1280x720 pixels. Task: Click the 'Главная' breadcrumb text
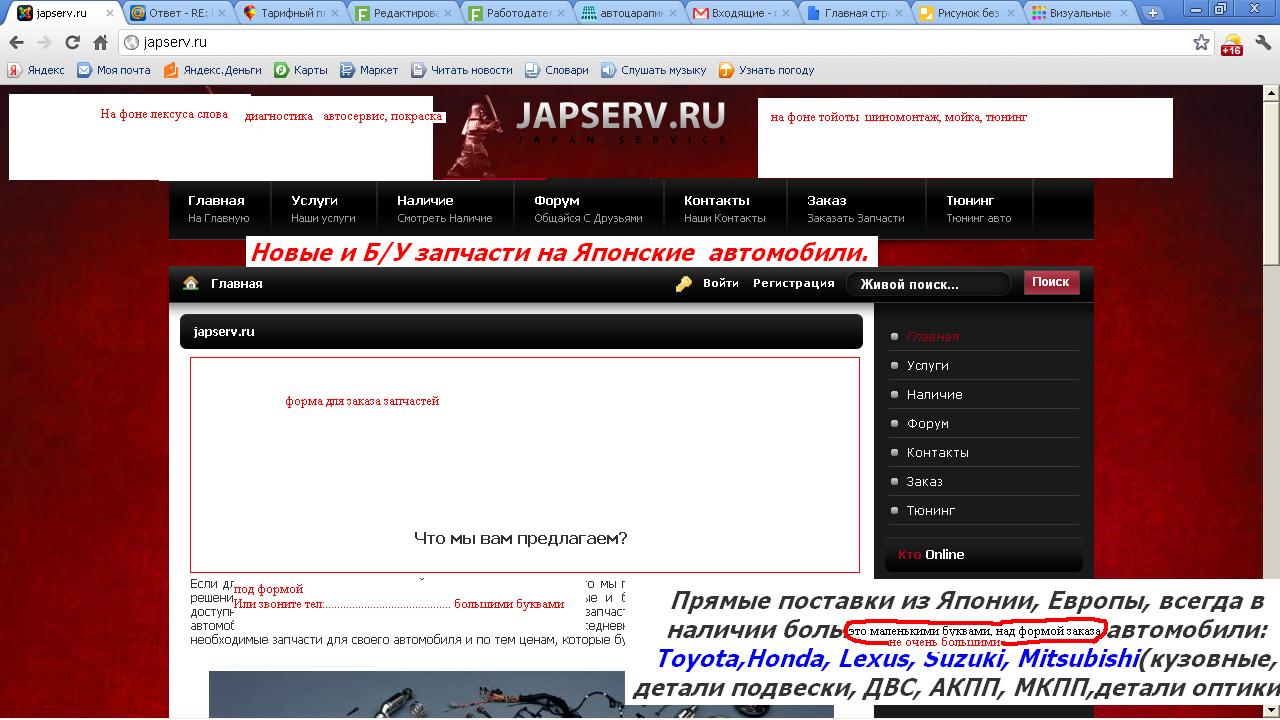[x=237, y=284]
